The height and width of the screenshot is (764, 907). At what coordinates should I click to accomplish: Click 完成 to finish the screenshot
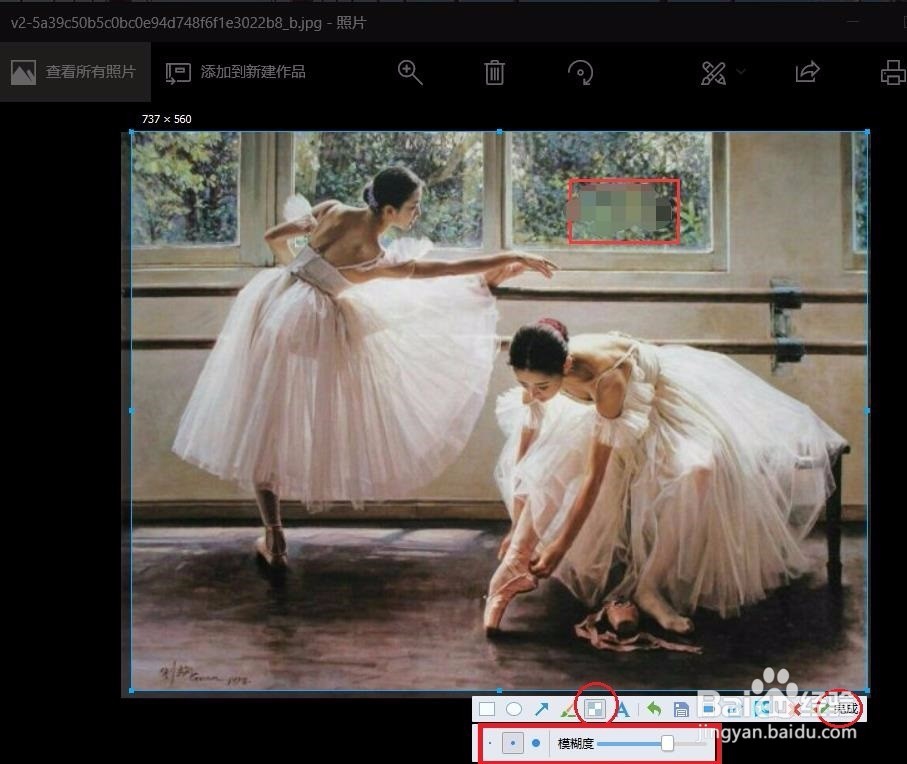click(x=840, y=708)
